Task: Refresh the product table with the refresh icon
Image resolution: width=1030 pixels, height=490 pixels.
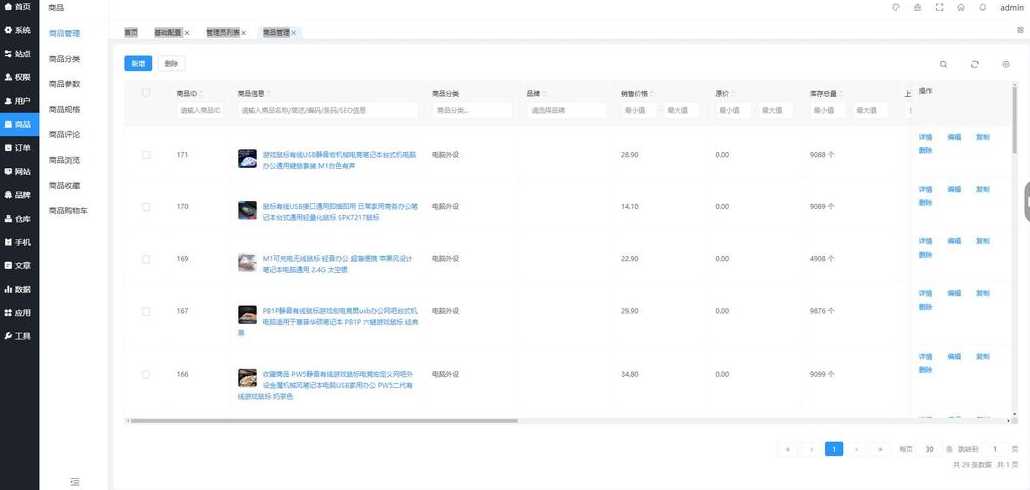Action: [x=975, y=64]
